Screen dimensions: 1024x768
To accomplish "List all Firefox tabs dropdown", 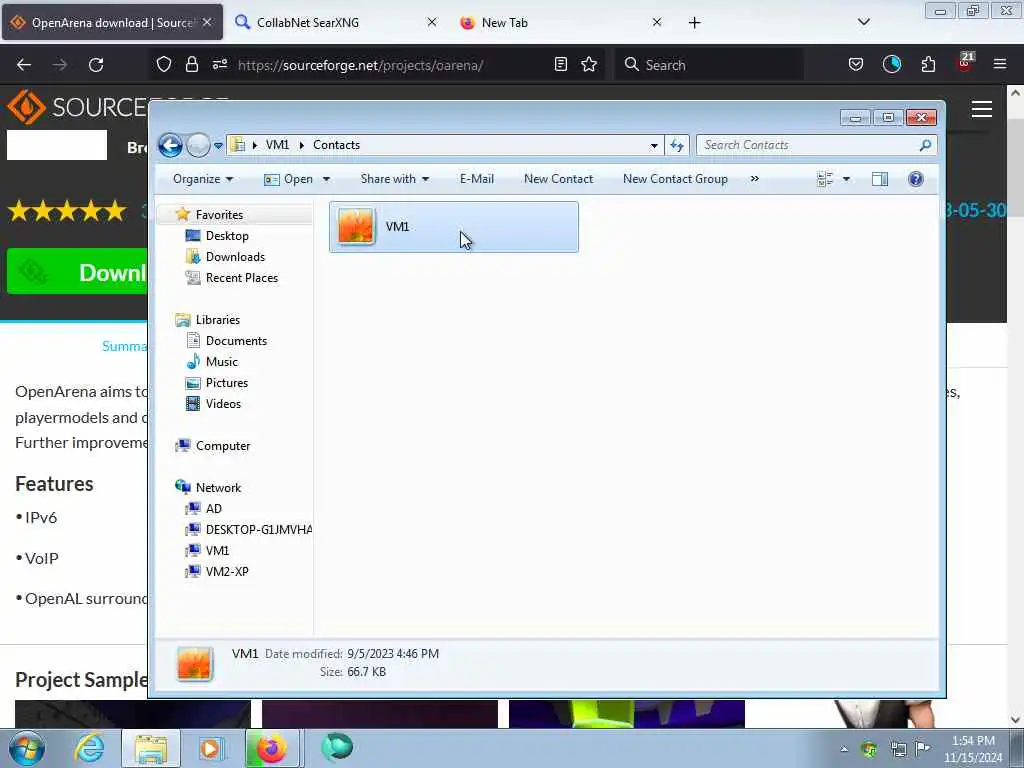I will tap(863, 22).
